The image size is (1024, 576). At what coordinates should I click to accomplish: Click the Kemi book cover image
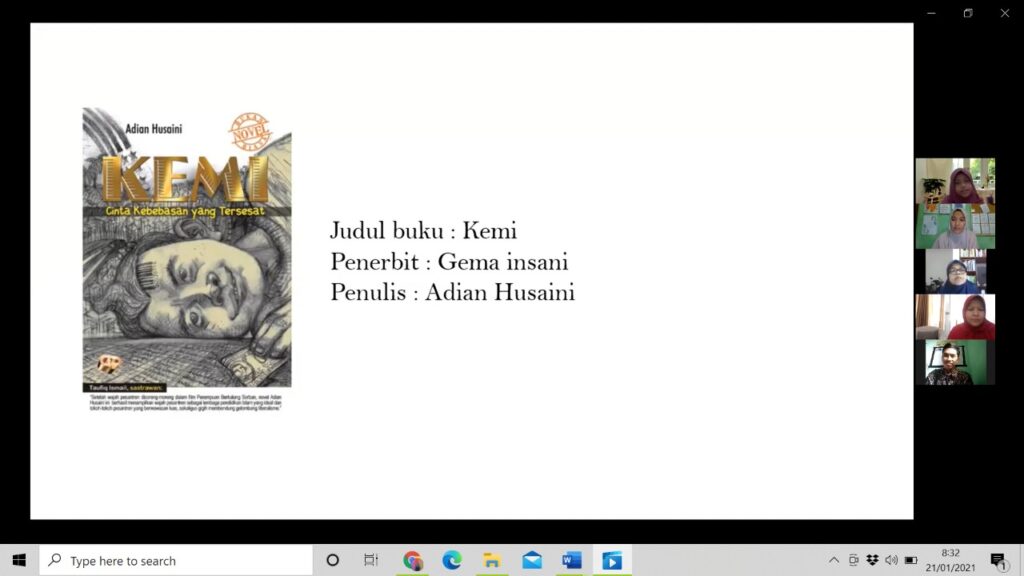pyautogui.click(x=187, y=260)
